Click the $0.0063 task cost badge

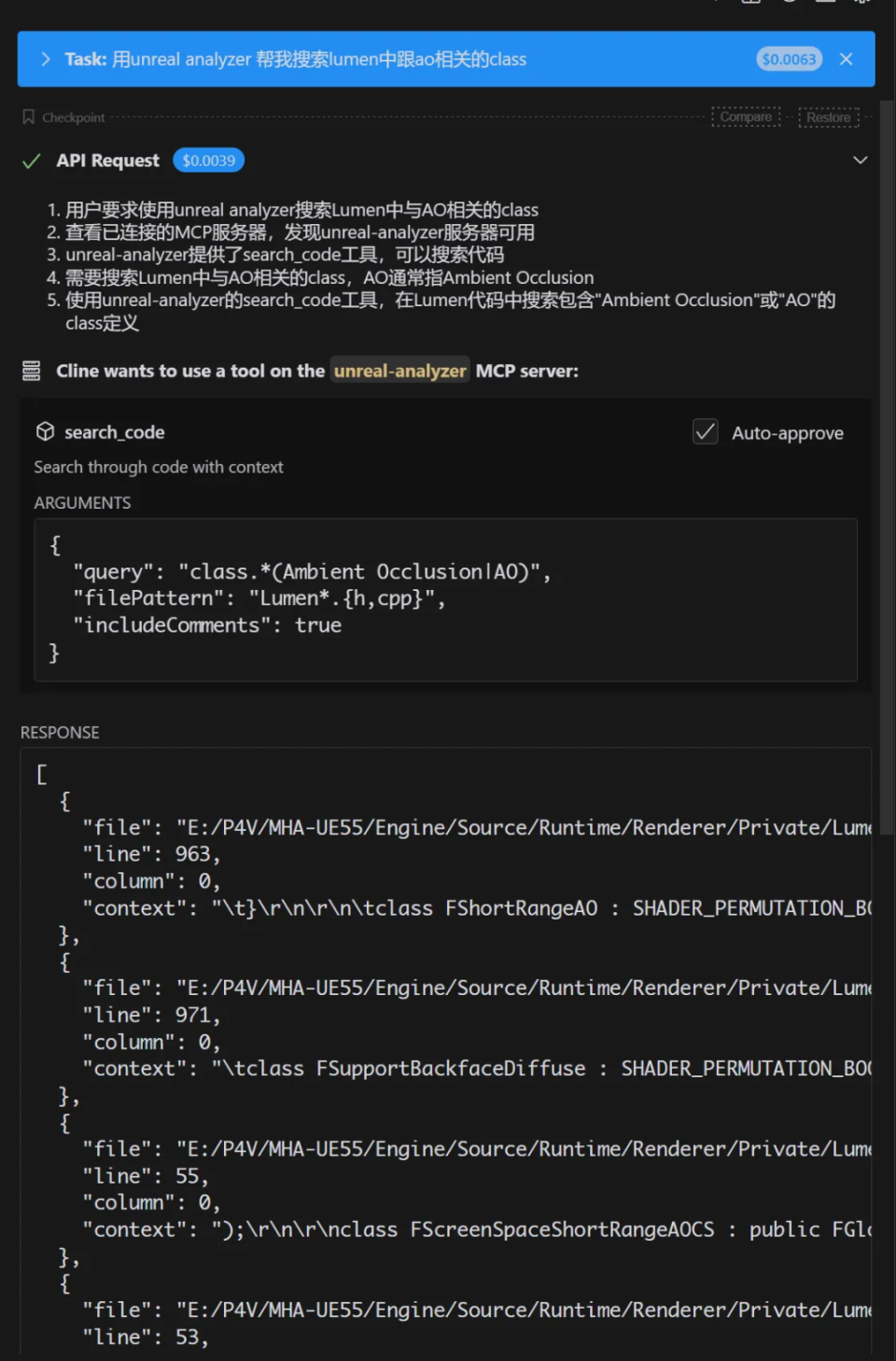[789, 59]
